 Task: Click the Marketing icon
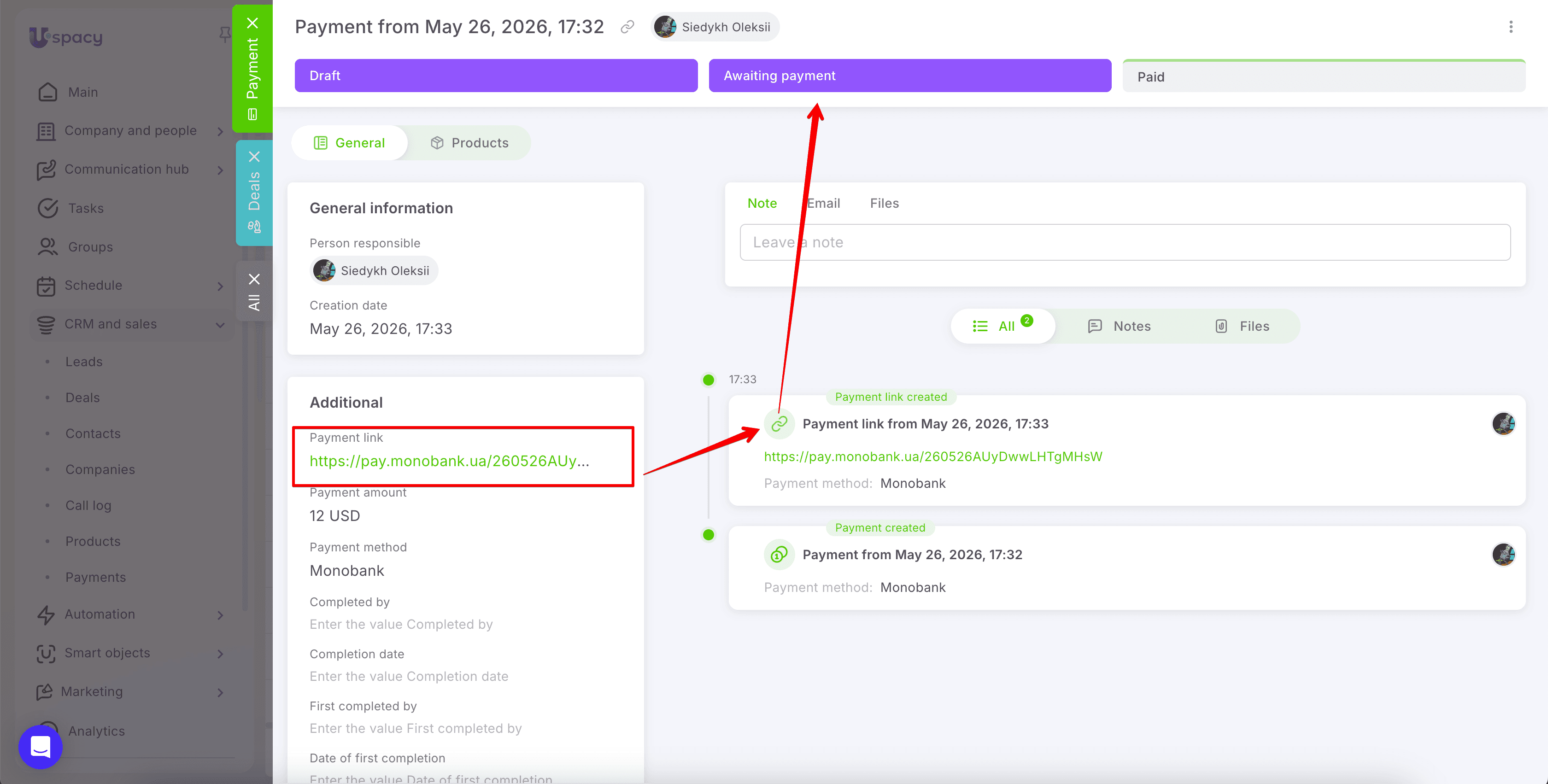click(45, 692)
